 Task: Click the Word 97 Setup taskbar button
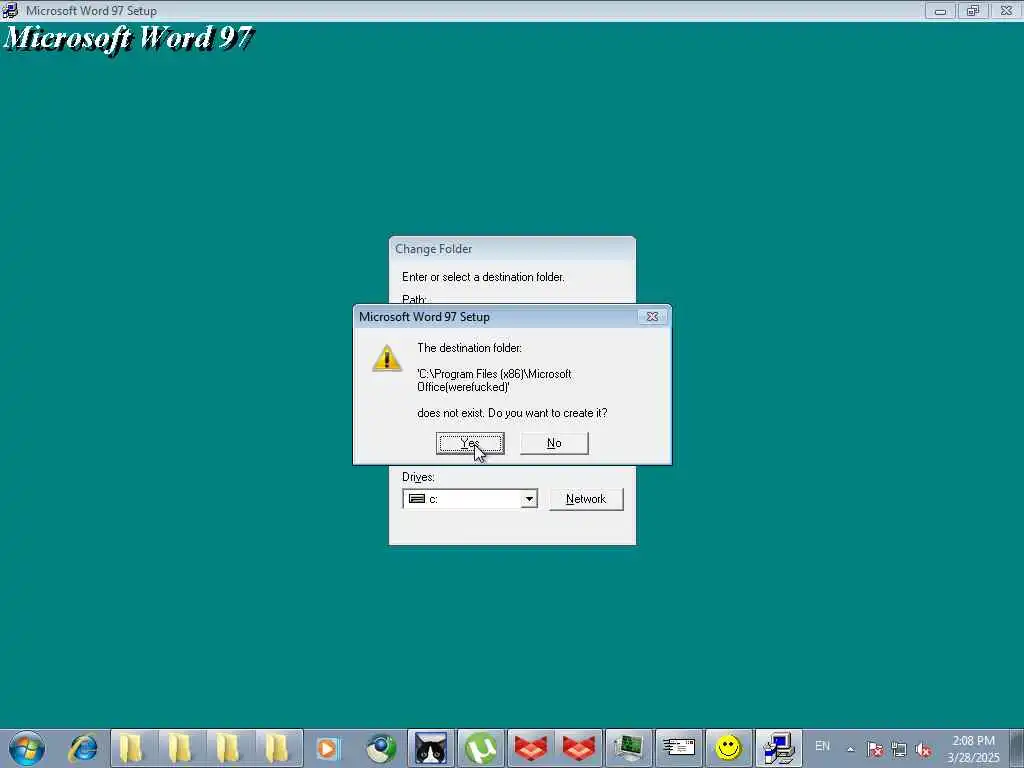pos(778,748)
